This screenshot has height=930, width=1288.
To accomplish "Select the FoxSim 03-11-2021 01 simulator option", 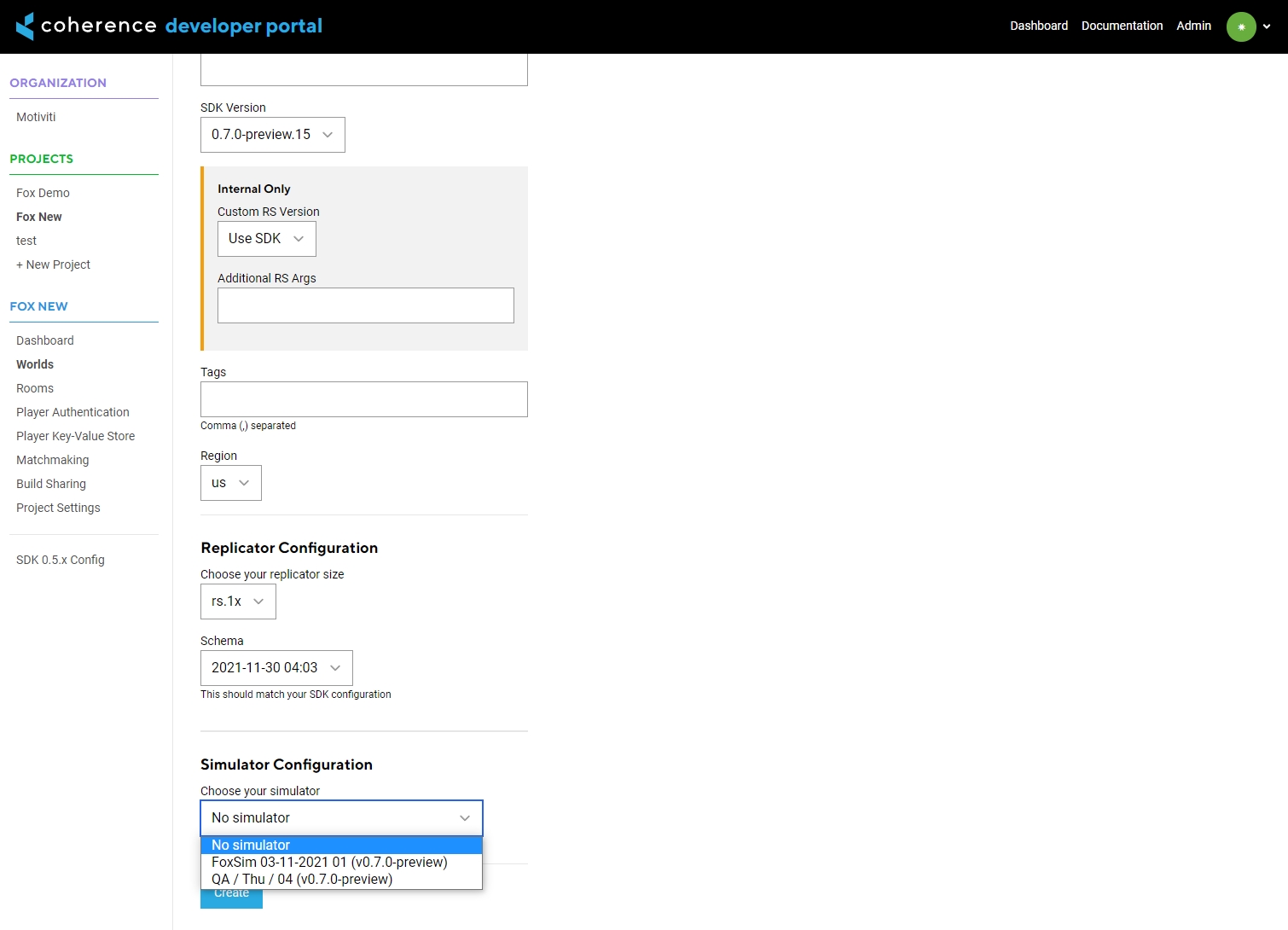I will pos(329,862).
